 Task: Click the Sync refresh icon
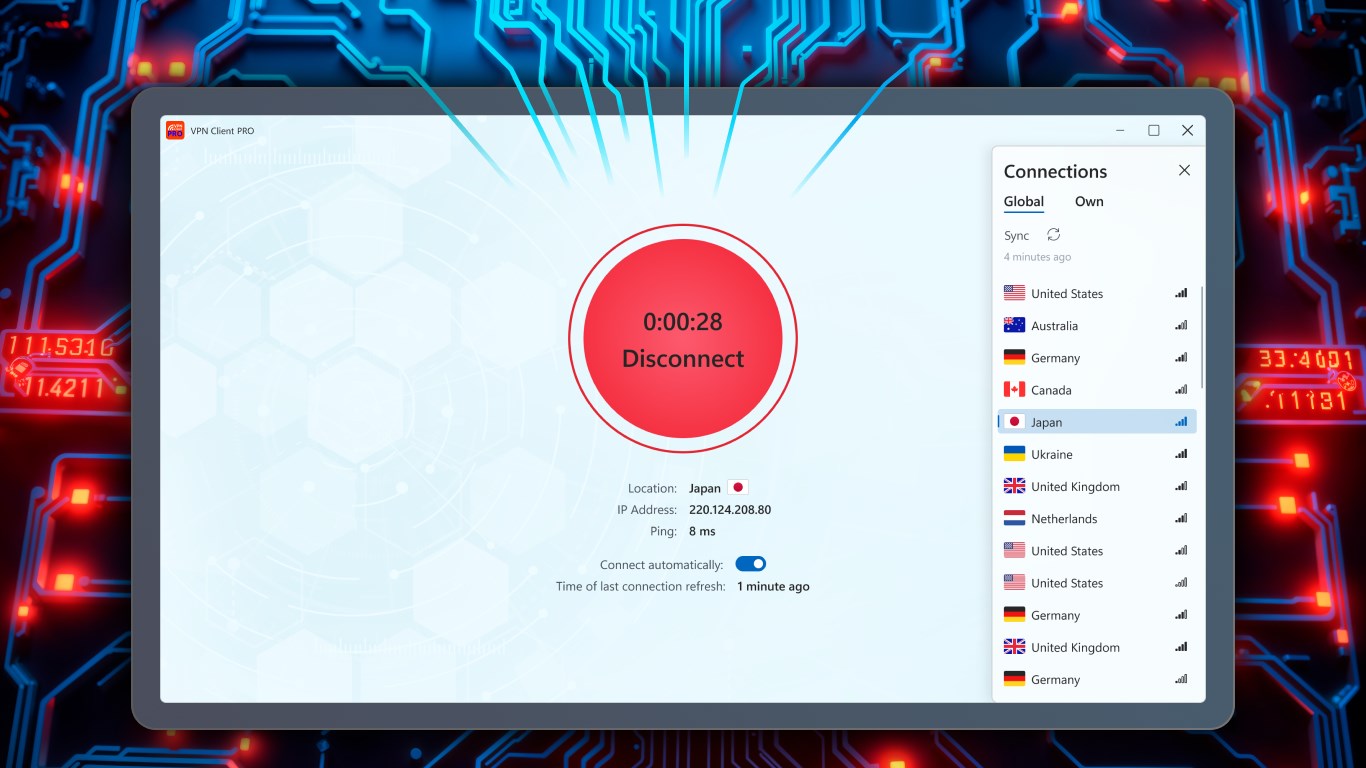click(1054, 234)
